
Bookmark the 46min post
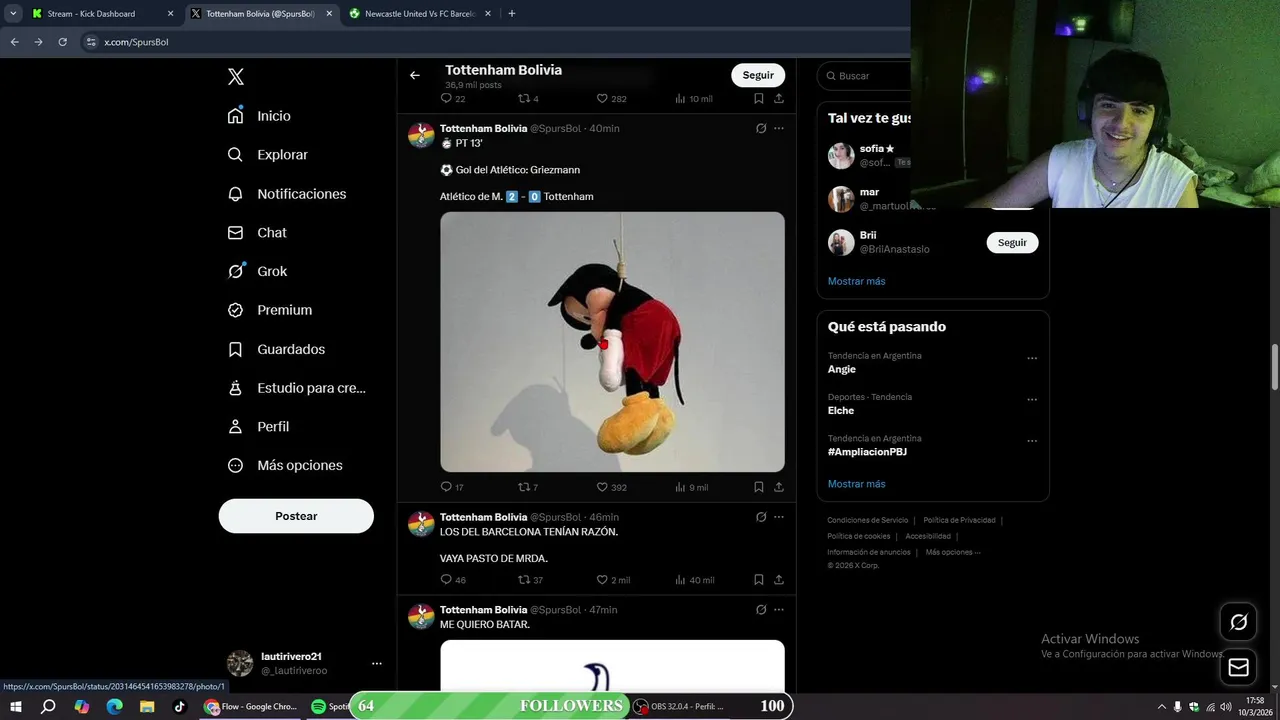pos(759,580)
